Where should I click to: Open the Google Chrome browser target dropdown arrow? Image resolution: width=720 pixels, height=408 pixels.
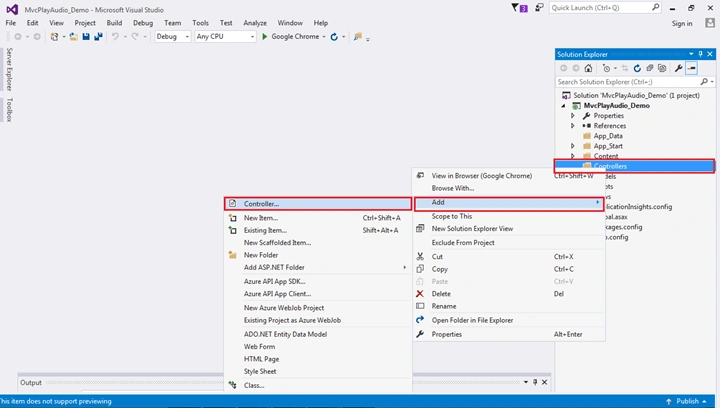324,37
